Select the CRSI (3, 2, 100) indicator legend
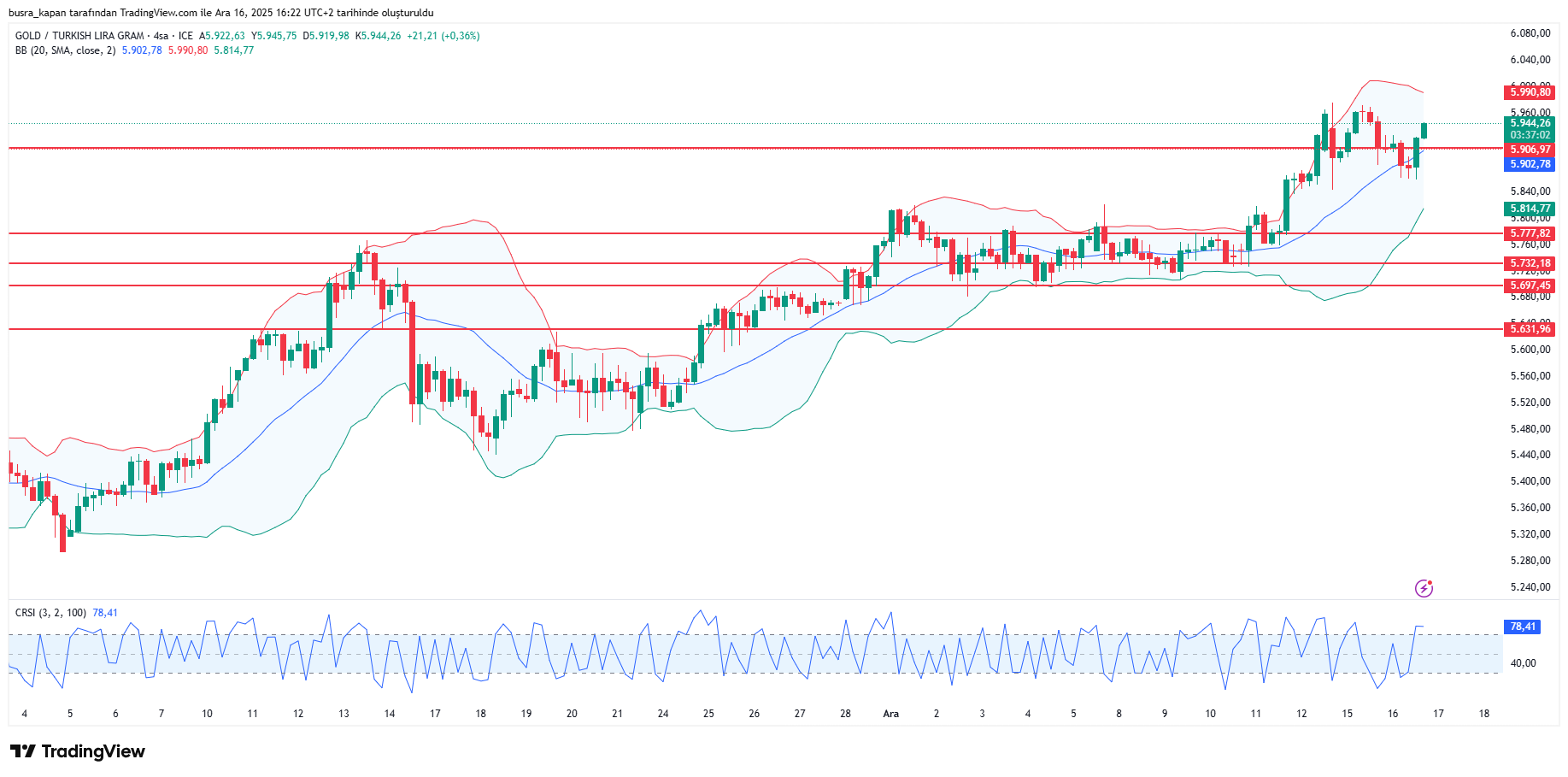1568x777 pixels. (x=50, y=613)
